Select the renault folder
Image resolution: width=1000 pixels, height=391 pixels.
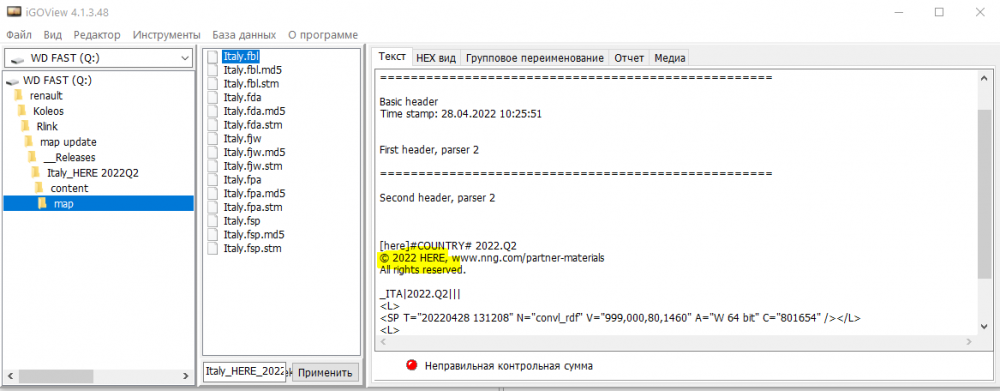[46, 96]
